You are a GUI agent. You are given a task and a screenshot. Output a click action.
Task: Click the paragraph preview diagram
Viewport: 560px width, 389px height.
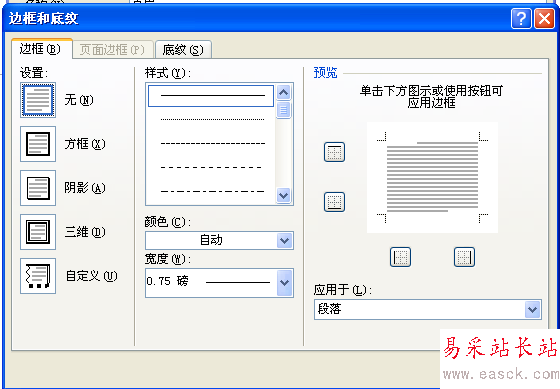pos(432,178)
